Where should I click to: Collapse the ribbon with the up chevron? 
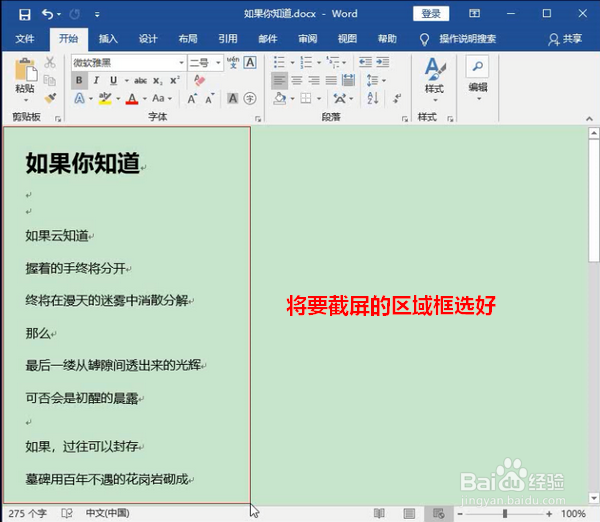[589, 119]
